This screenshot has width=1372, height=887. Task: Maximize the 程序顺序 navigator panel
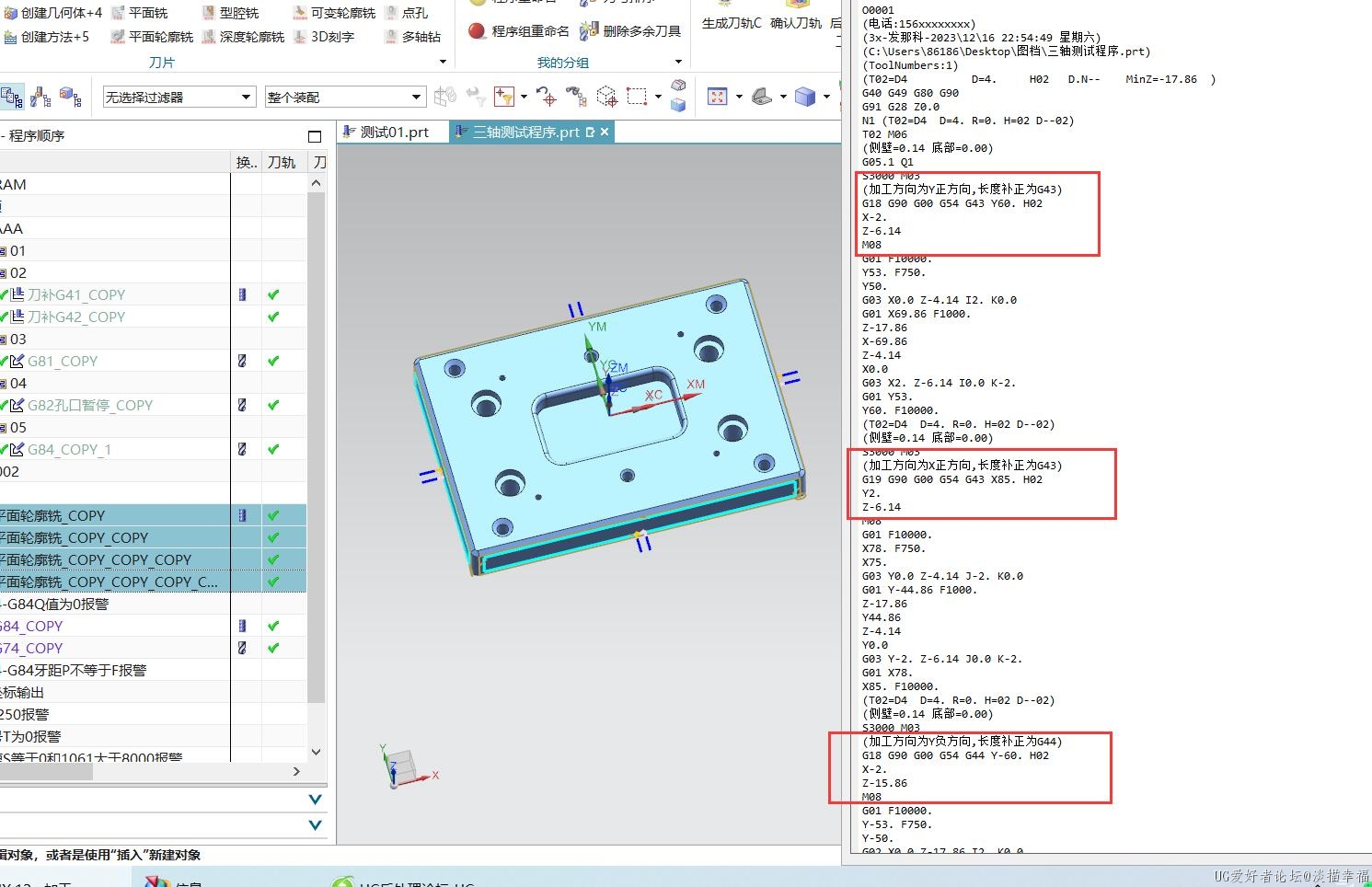tap(315, 136)
